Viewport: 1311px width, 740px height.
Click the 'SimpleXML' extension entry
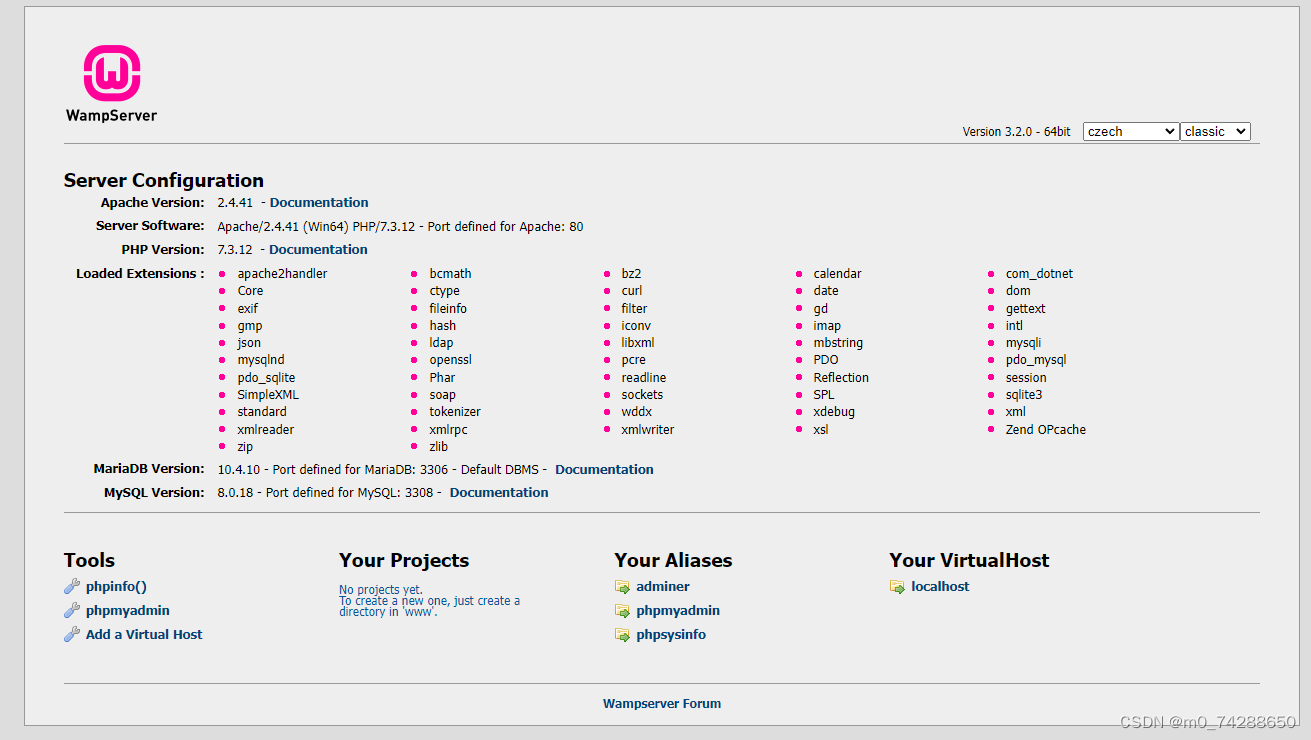pos(268,395)
